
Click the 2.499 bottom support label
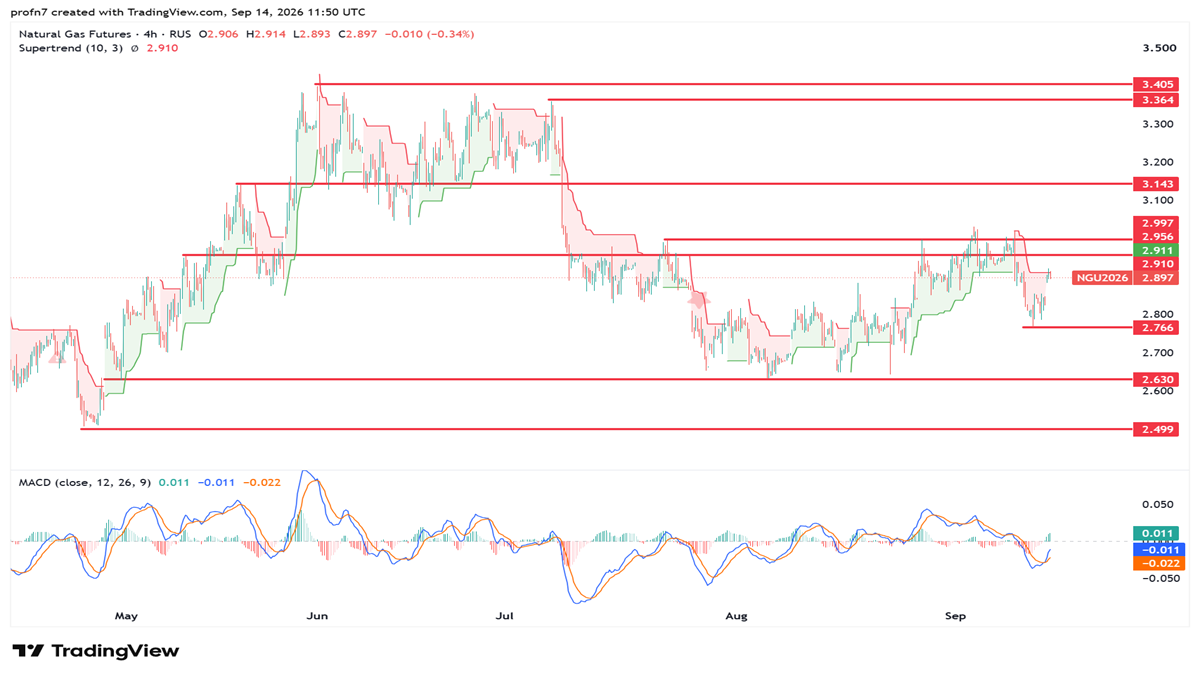point(1155,430)
